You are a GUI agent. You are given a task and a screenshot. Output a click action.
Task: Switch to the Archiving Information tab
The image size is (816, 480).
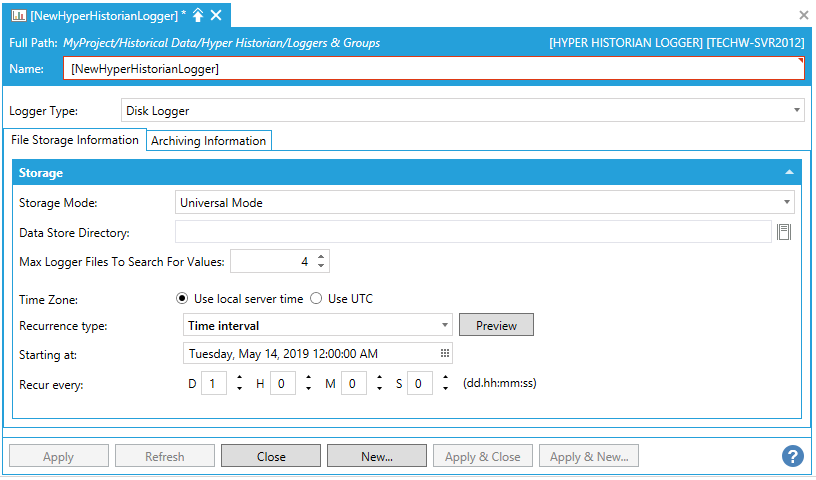point(208,141)
